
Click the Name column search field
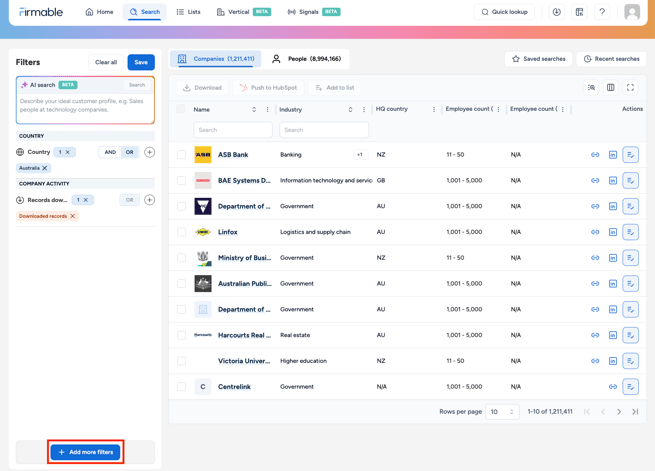coord(233,130)
